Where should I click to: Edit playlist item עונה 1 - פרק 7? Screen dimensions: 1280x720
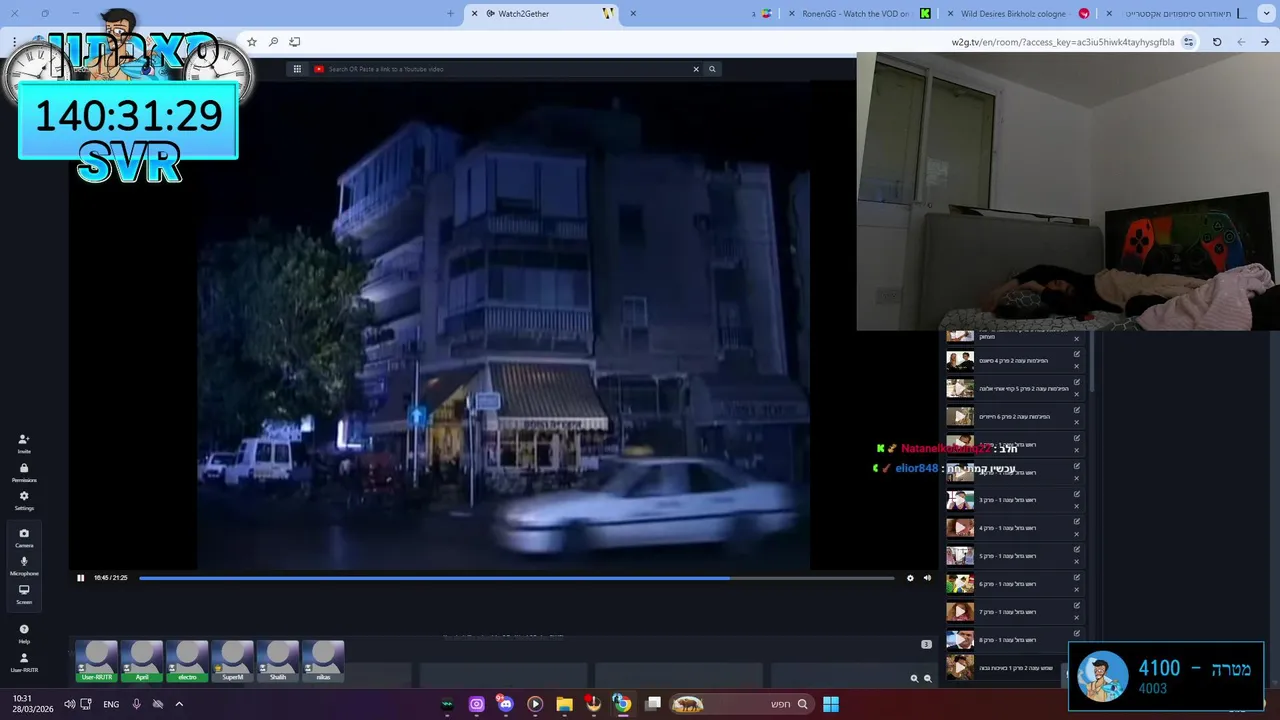[x=1077, y=605]
